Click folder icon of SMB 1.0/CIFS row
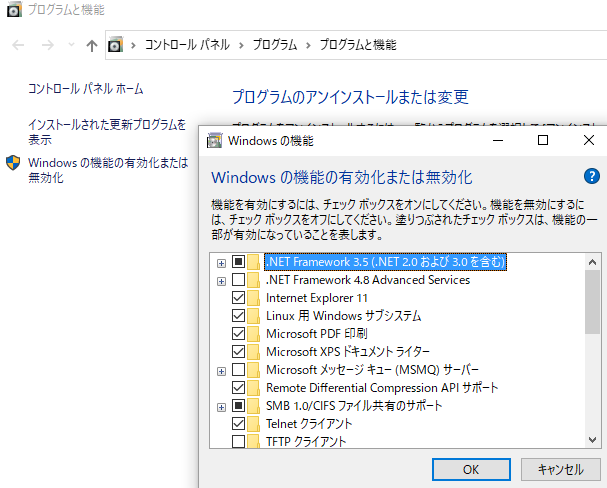Screen dimensions: 607x488 pos(254,406)
